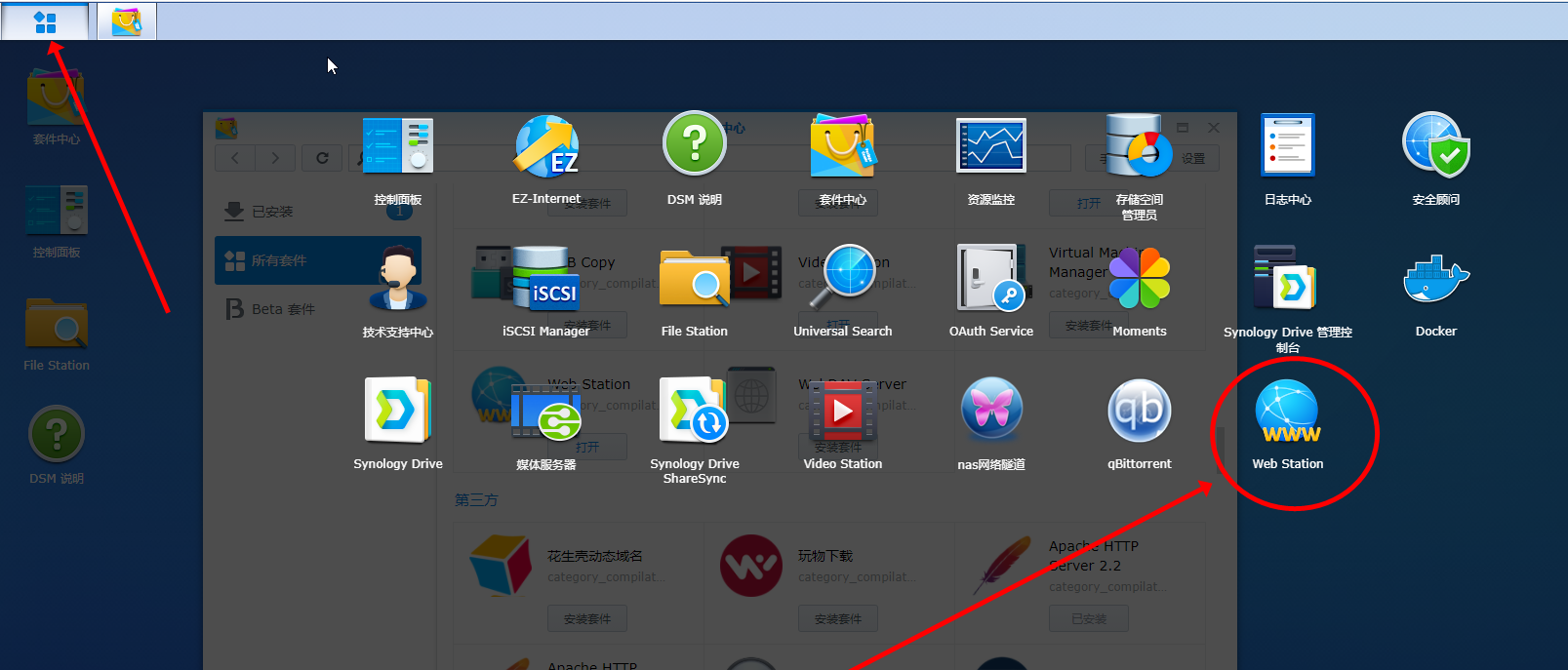Switch to Package Center taskbar window
1568x670 pixels.
click(127, 21)
